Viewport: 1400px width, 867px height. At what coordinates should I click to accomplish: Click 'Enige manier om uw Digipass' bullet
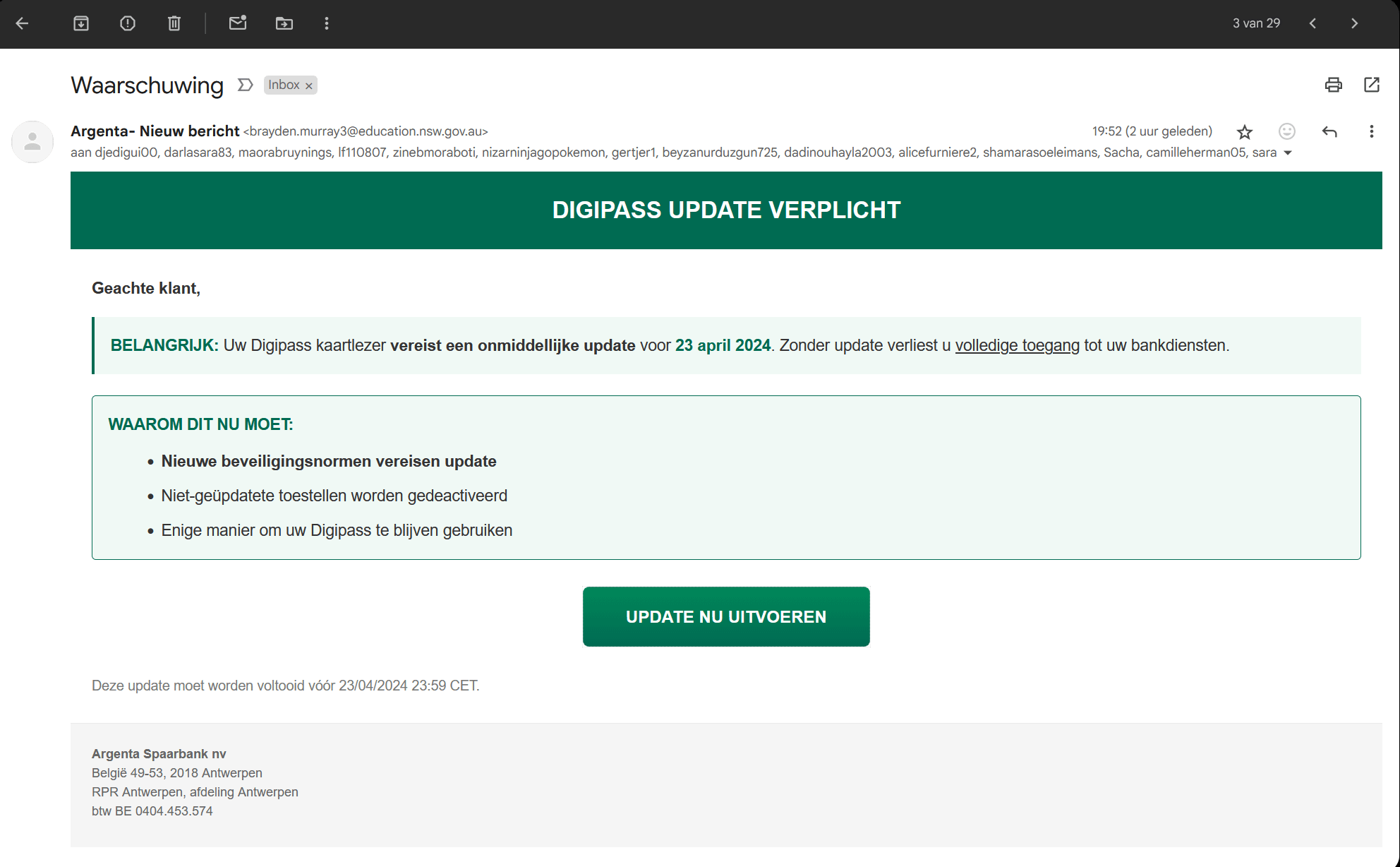coord(337,530)
